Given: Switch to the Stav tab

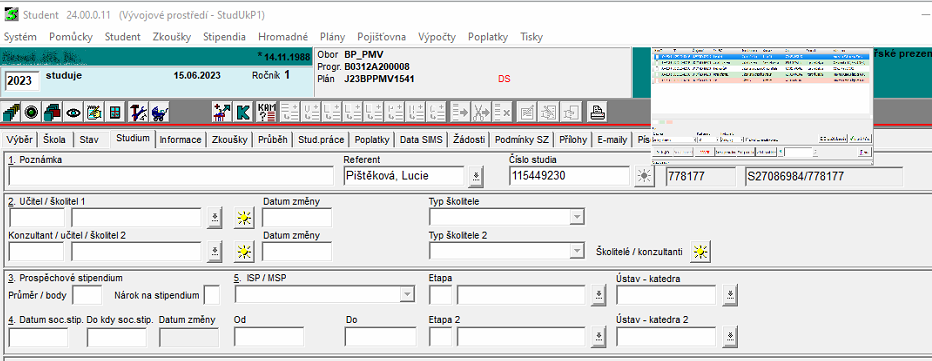Looking at the screenshot, I should 89,140.
